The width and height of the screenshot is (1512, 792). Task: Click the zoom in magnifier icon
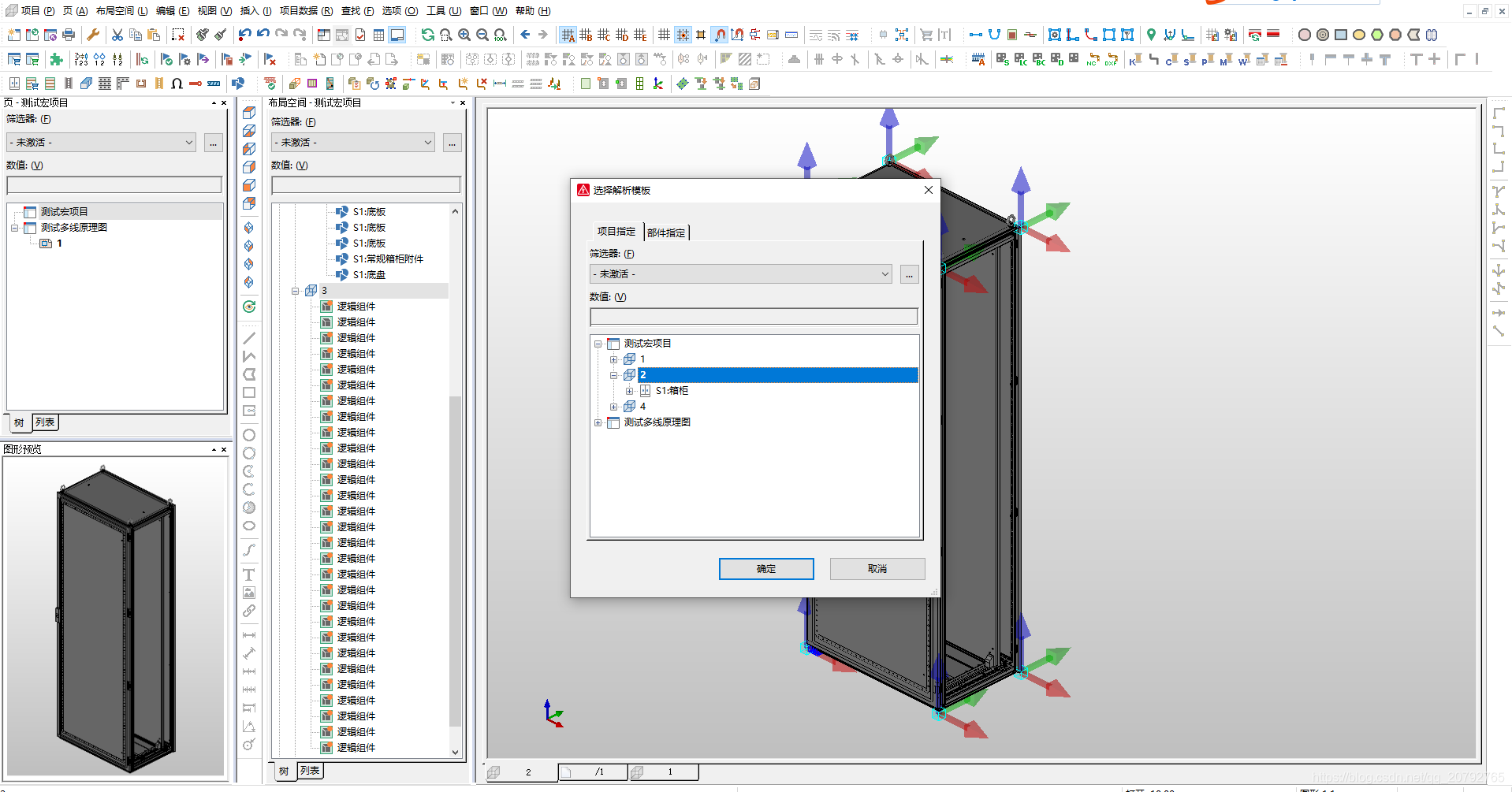click(464, 35)
